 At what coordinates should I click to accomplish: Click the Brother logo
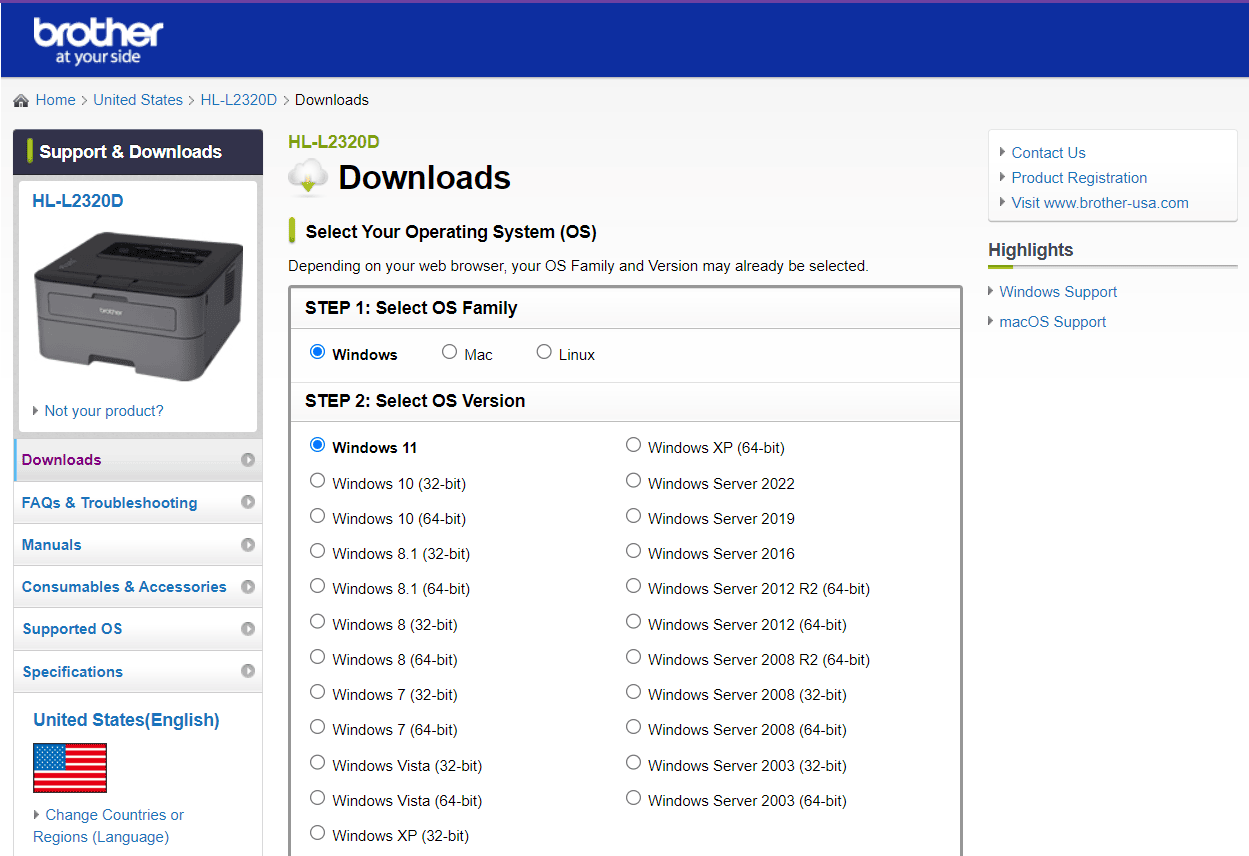(x=97, y=38)
